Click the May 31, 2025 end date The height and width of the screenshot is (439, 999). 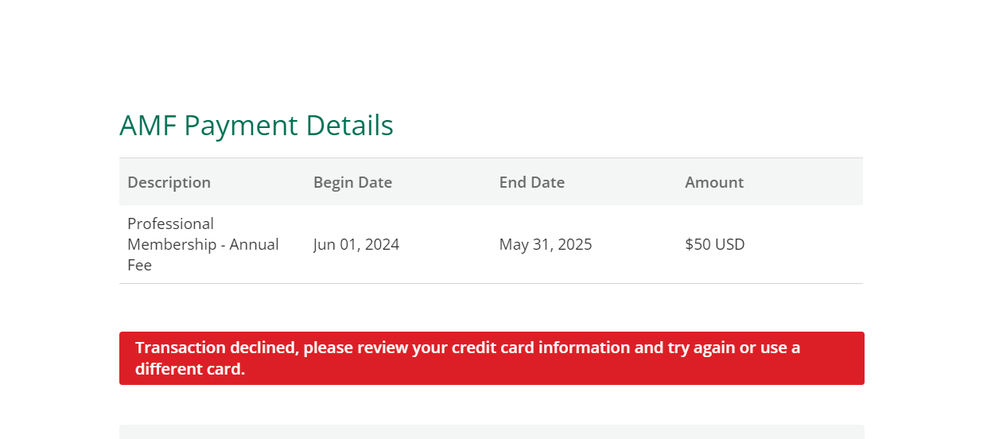coord(545,244)
